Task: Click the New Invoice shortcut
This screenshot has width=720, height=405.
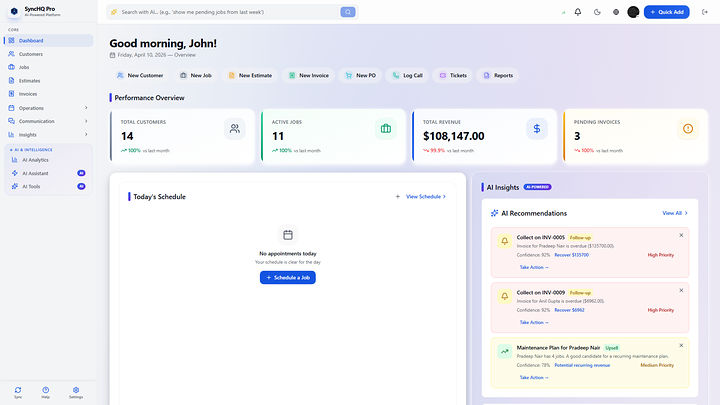Action: pos(309,75)
